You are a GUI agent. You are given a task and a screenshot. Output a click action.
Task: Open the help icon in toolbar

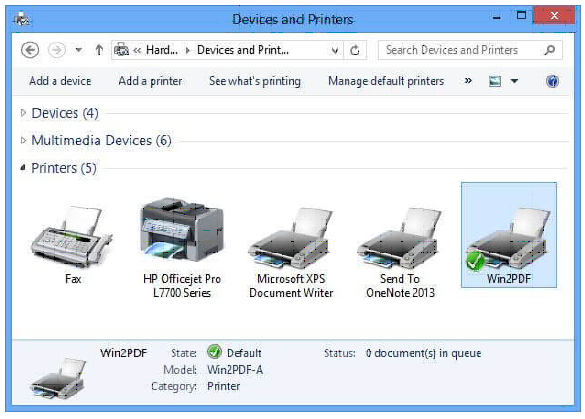click(552, 81)
